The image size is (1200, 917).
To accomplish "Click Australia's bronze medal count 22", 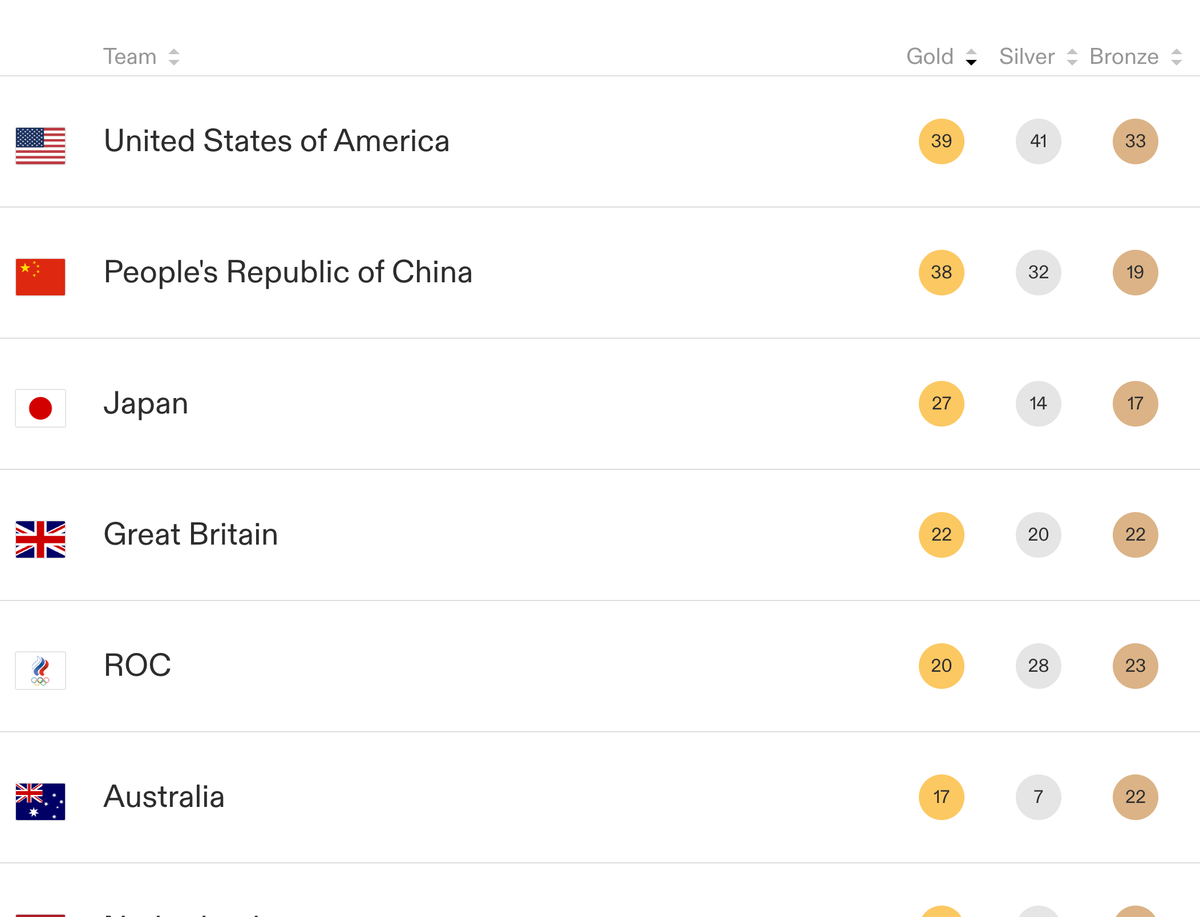I will point(1135,796).
